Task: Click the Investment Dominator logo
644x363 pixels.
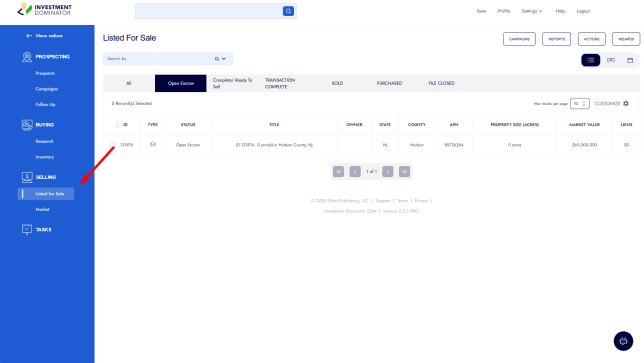Action: click(44, 9)
